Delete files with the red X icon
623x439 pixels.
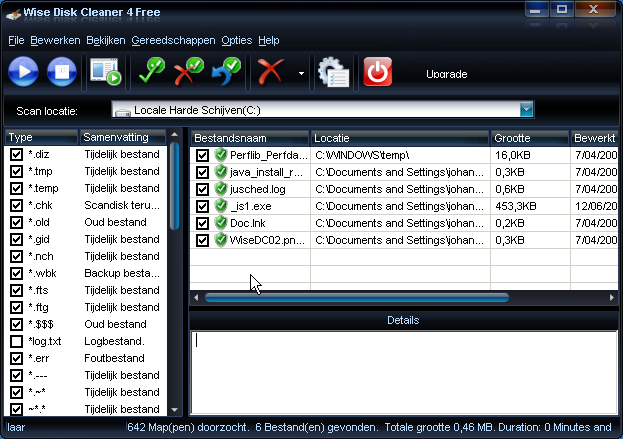271,72
